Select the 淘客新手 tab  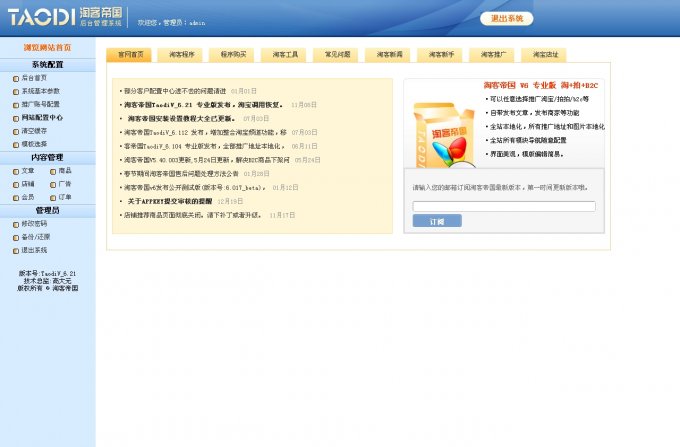point(441,55)
